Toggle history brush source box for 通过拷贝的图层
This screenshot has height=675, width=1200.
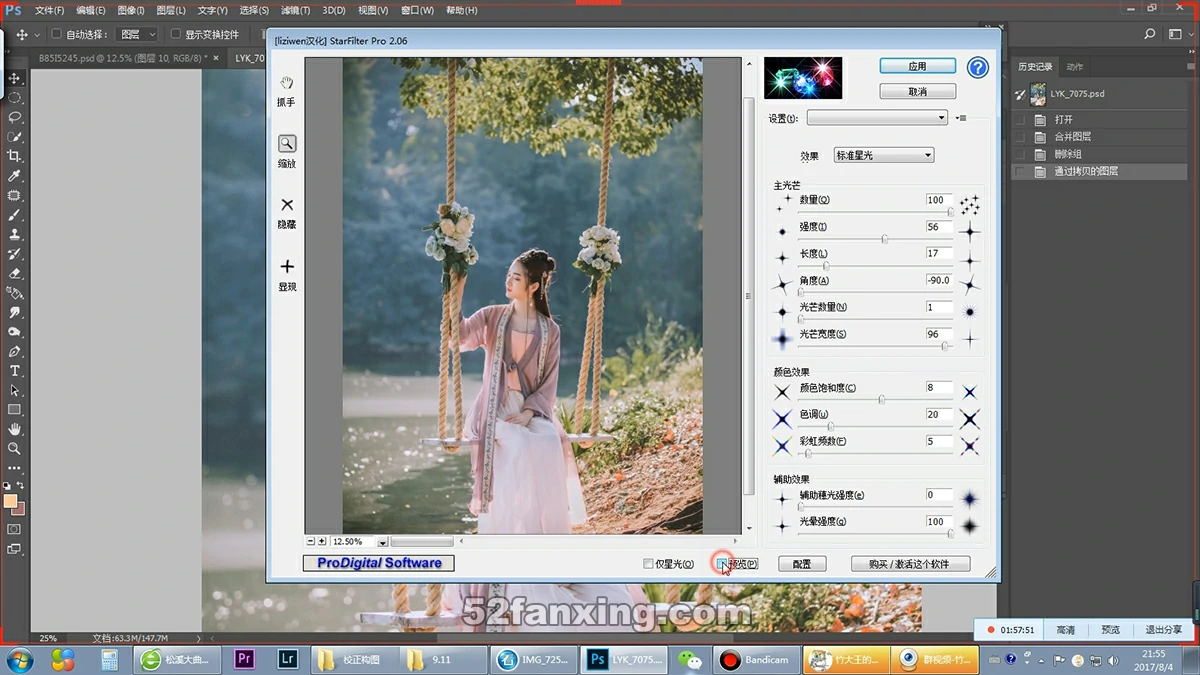[x=1020, y=171]
